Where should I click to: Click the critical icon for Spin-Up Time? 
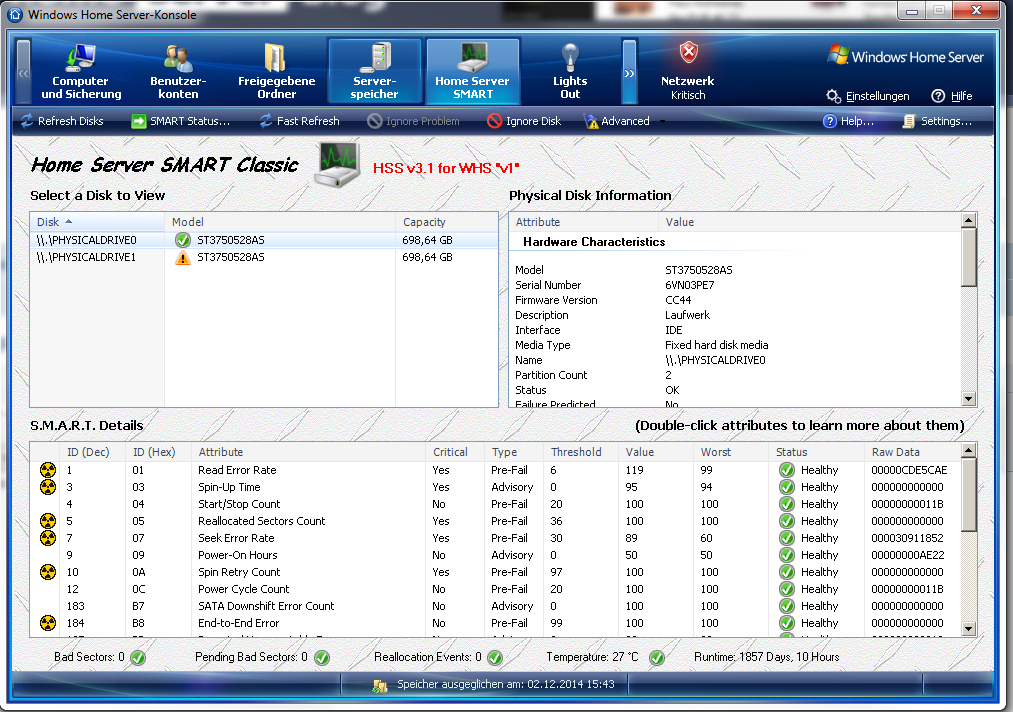click(48, 487)
